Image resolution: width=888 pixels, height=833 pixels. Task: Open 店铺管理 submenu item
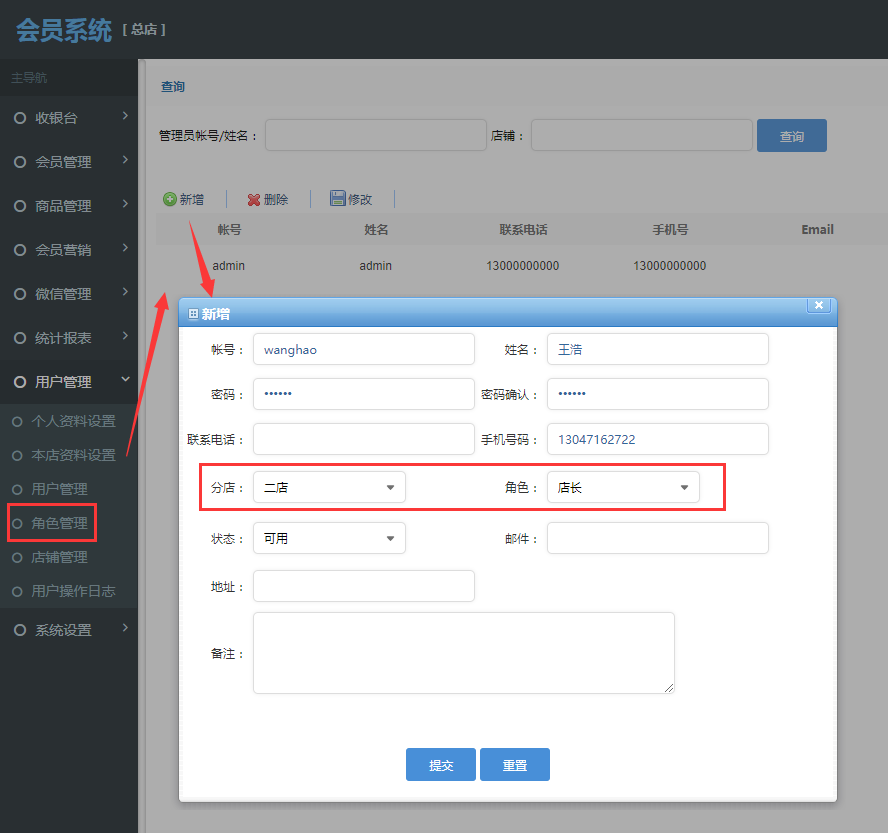click(59, 557)
